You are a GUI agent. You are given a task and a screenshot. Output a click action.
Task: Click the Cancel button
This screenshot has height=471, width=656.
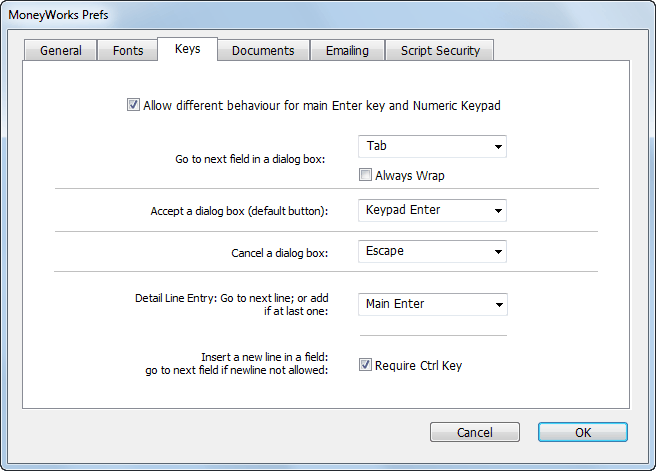tap(475, 432)
